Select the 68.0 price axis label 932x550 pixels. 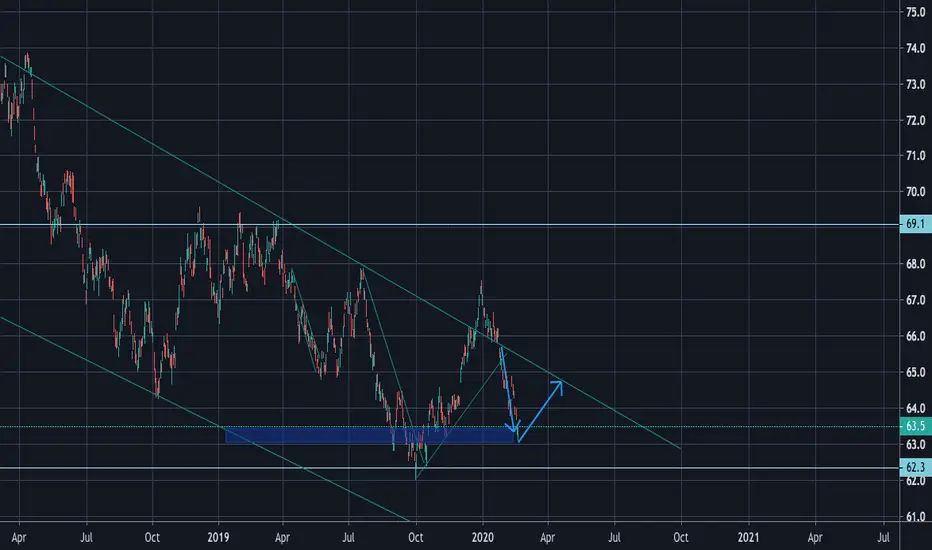click(915, 263)
